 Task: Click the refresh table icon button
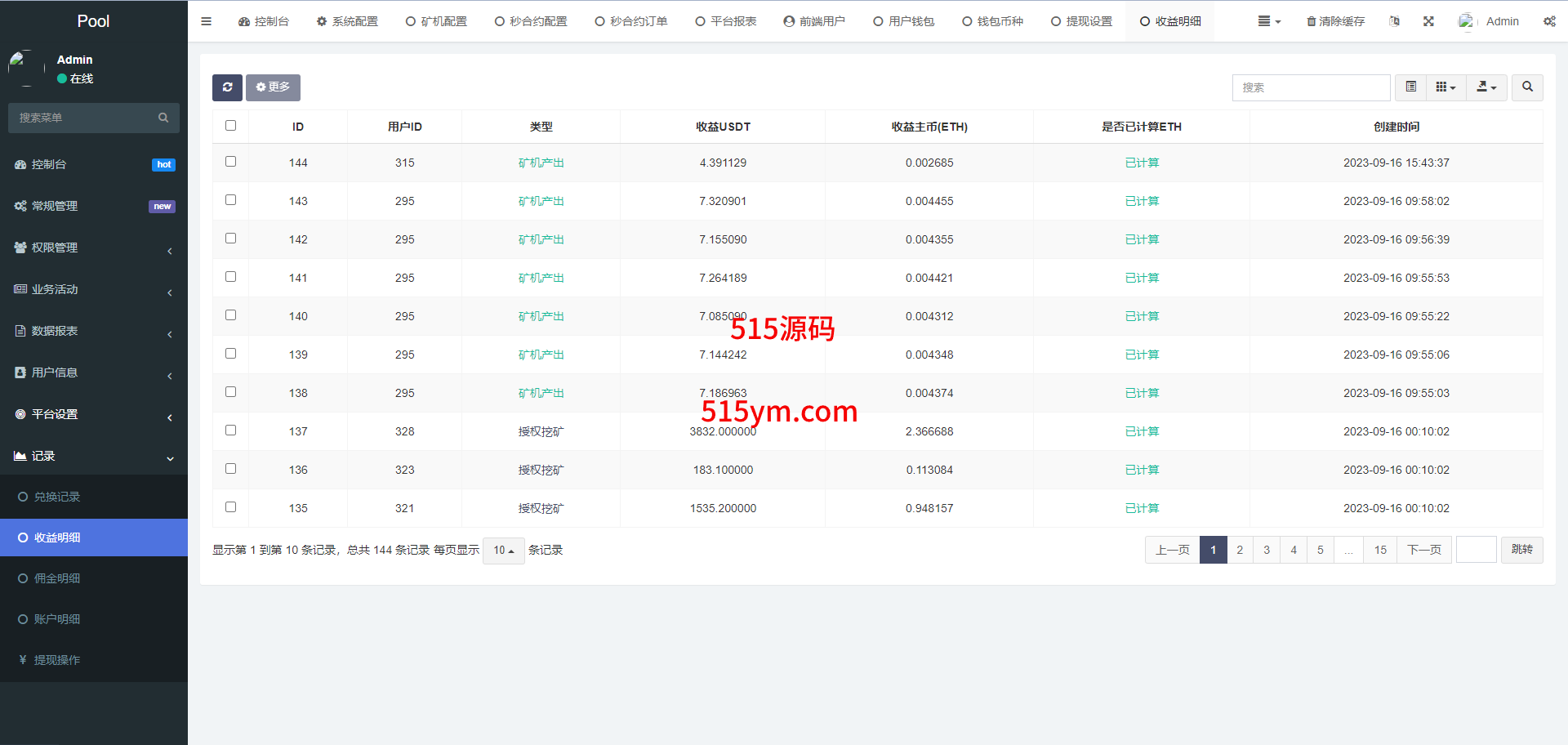[x=227, y=87]
